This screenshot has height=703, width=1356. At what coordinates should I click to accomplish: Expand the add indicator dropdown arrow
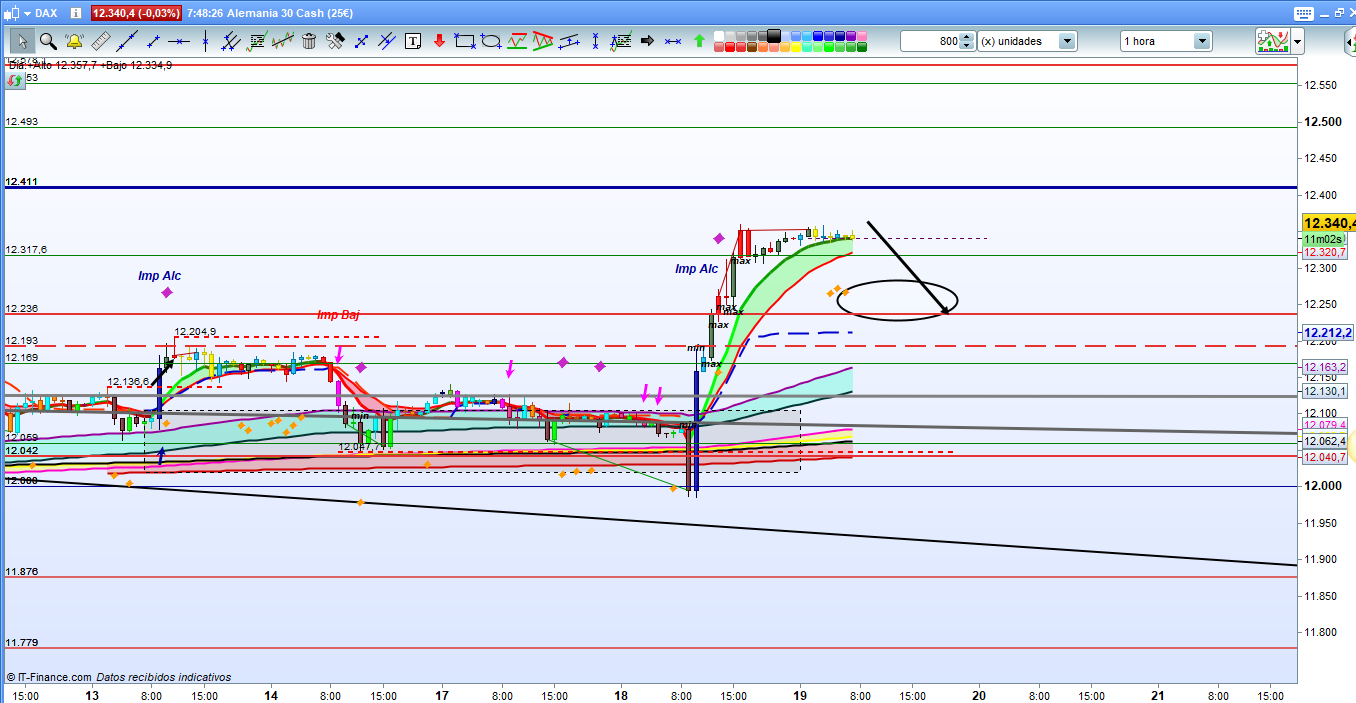pyautogui.click(x=1297, y=41)
